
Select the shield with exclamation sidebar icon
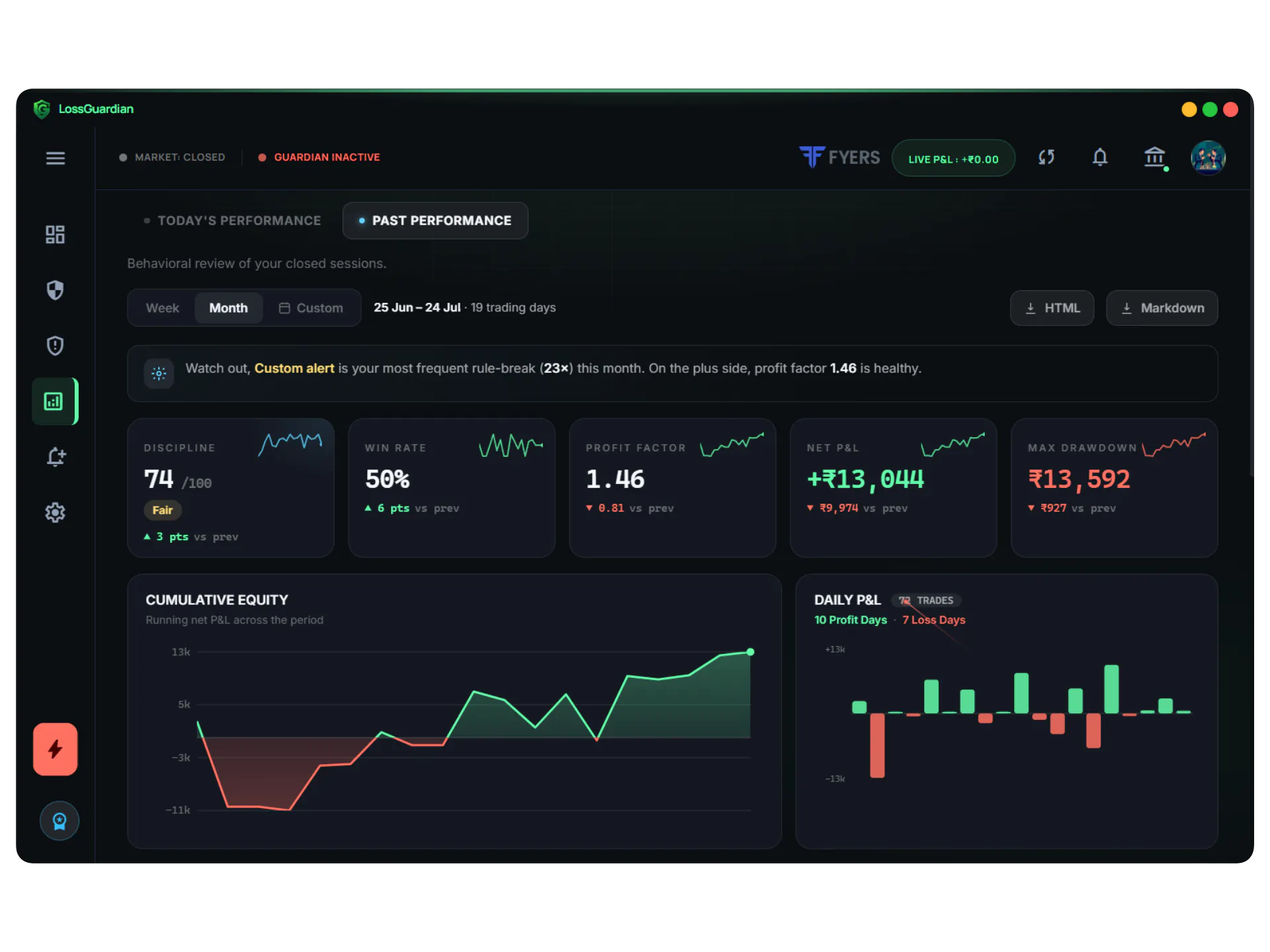(x=55, y=346)
